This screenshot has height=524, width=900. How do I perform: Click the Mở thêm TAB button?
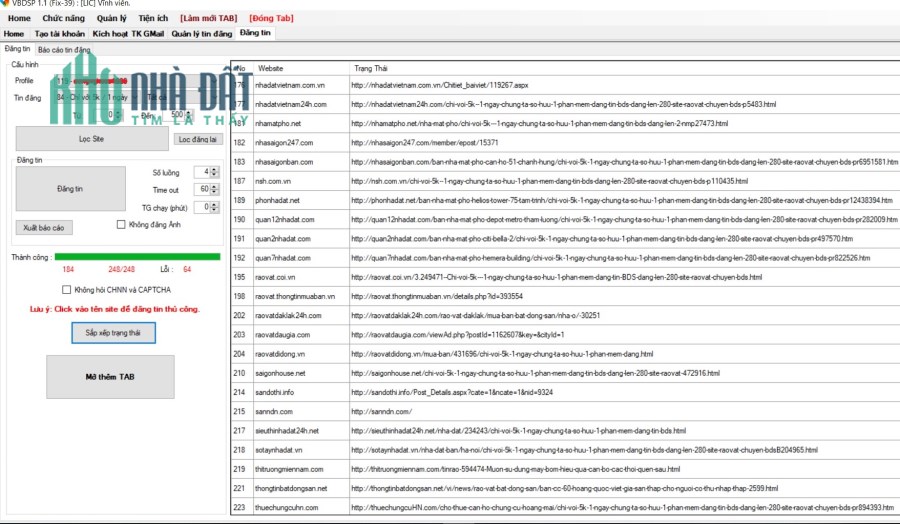coord(110,377)
